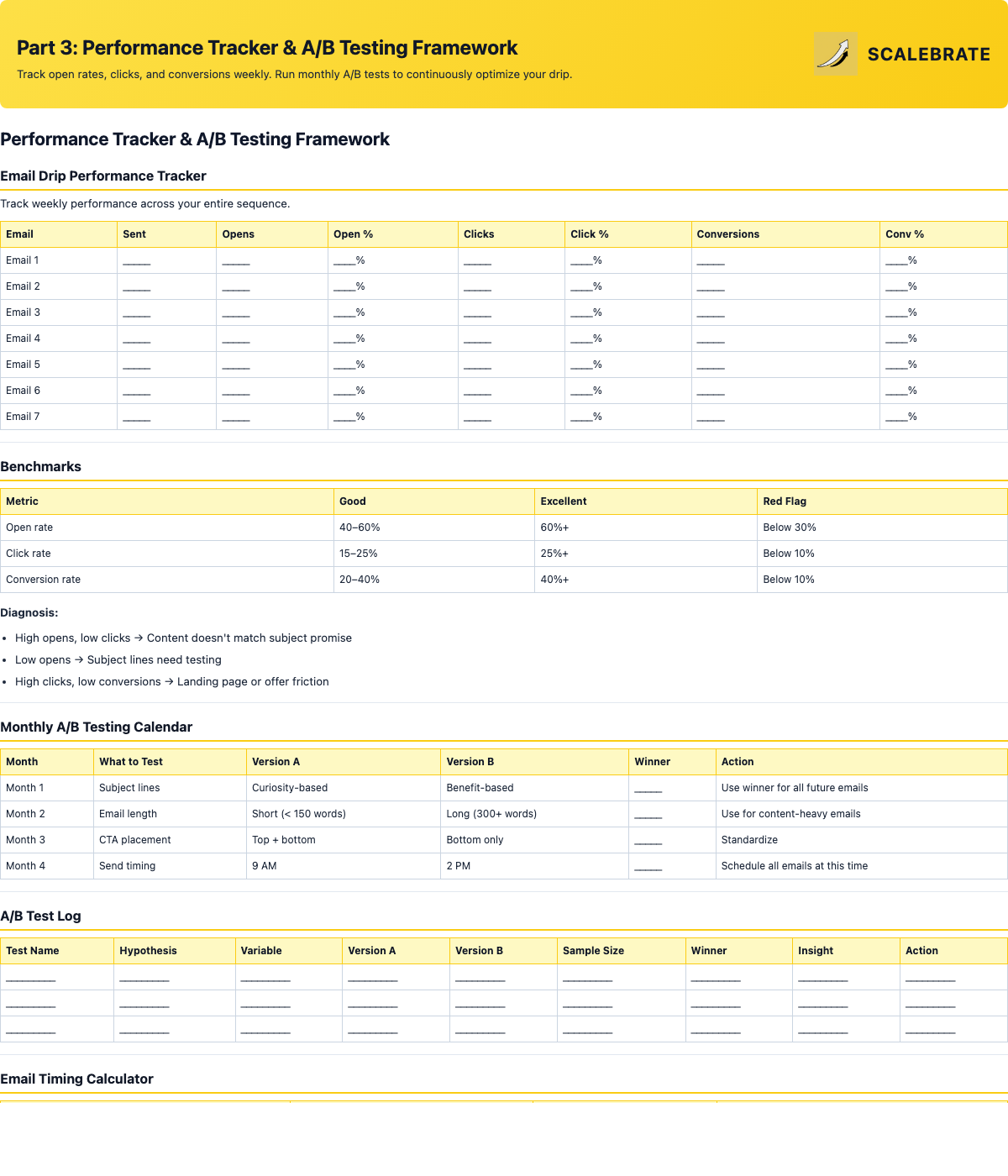Click the Diagnosis label

29,613
